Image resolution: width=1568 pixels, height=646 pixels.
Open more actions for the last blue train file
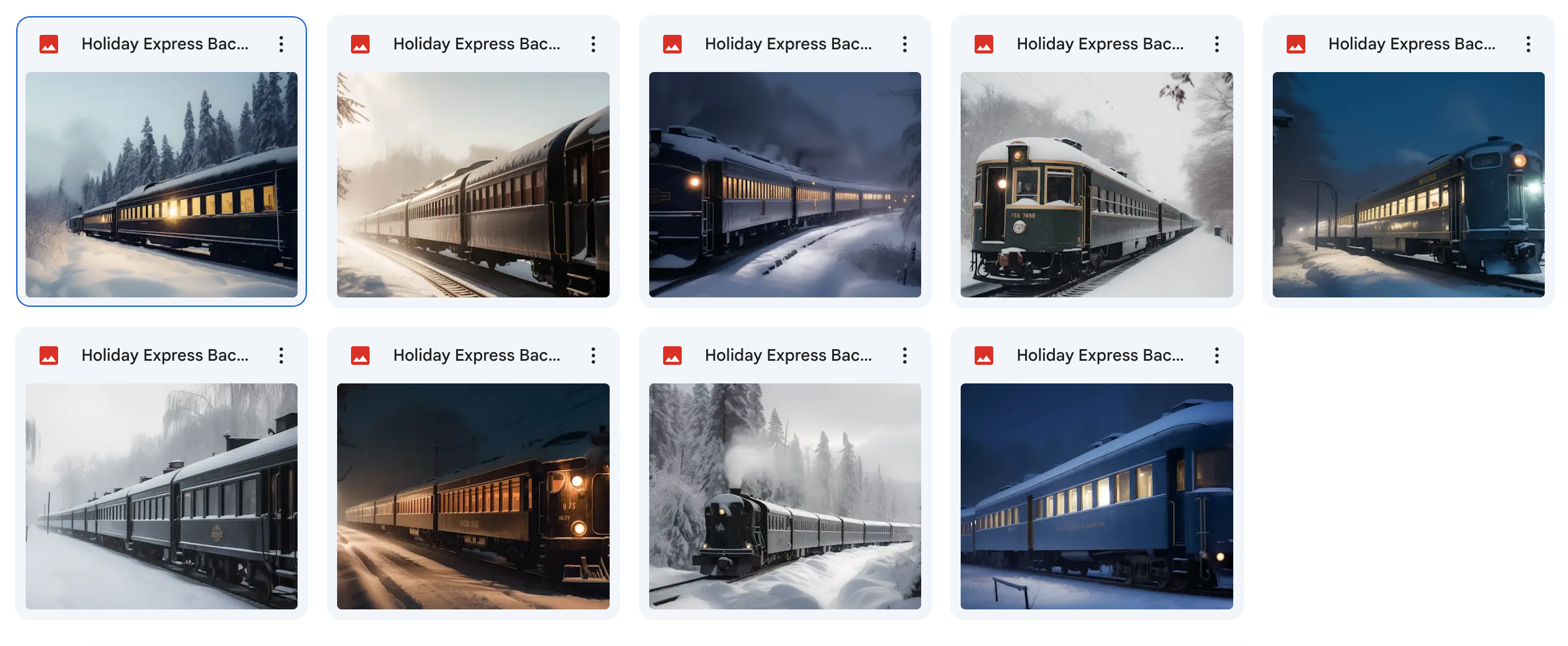tap(1216, 355)
